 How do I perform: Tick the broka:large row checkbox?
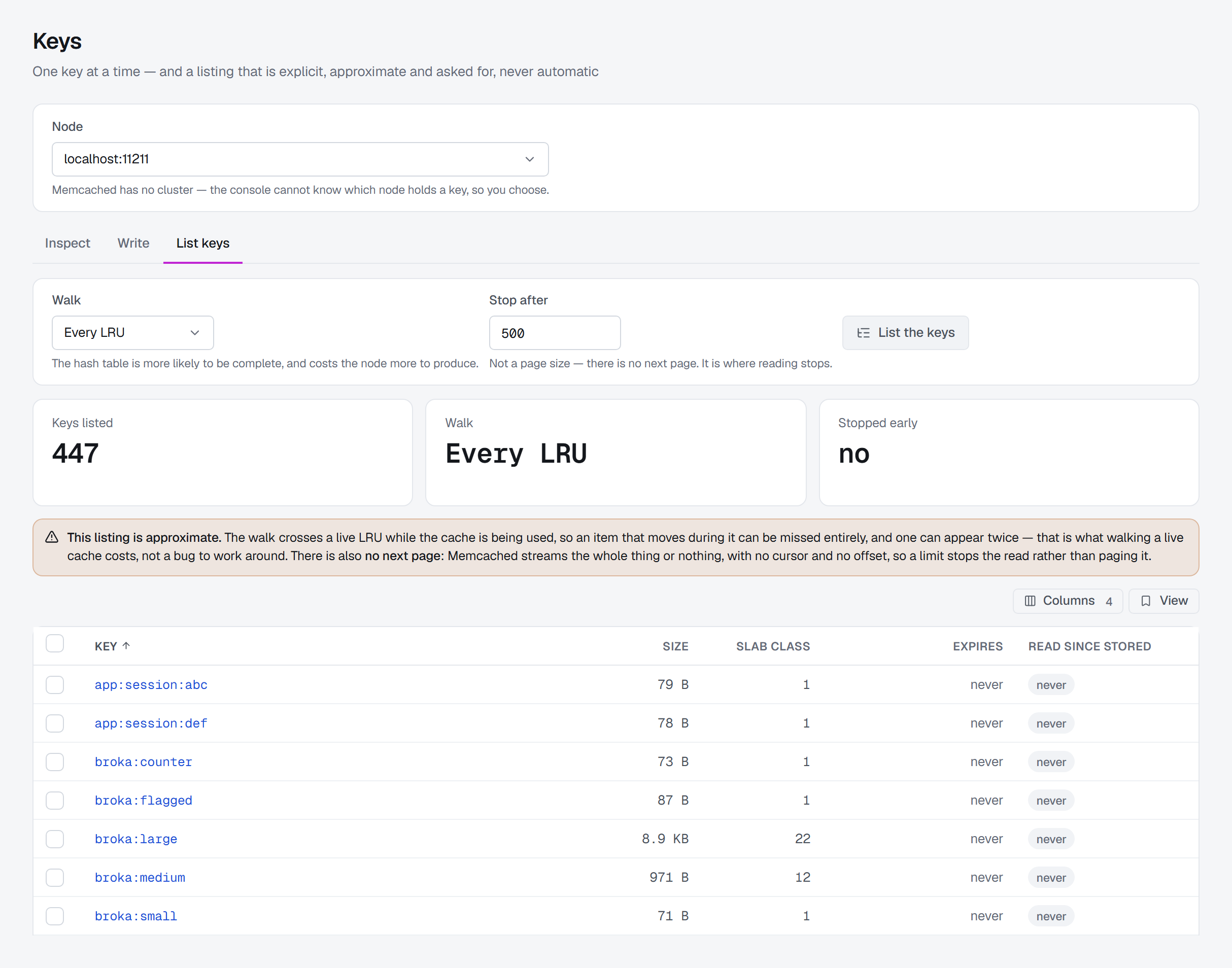point(55,839)
